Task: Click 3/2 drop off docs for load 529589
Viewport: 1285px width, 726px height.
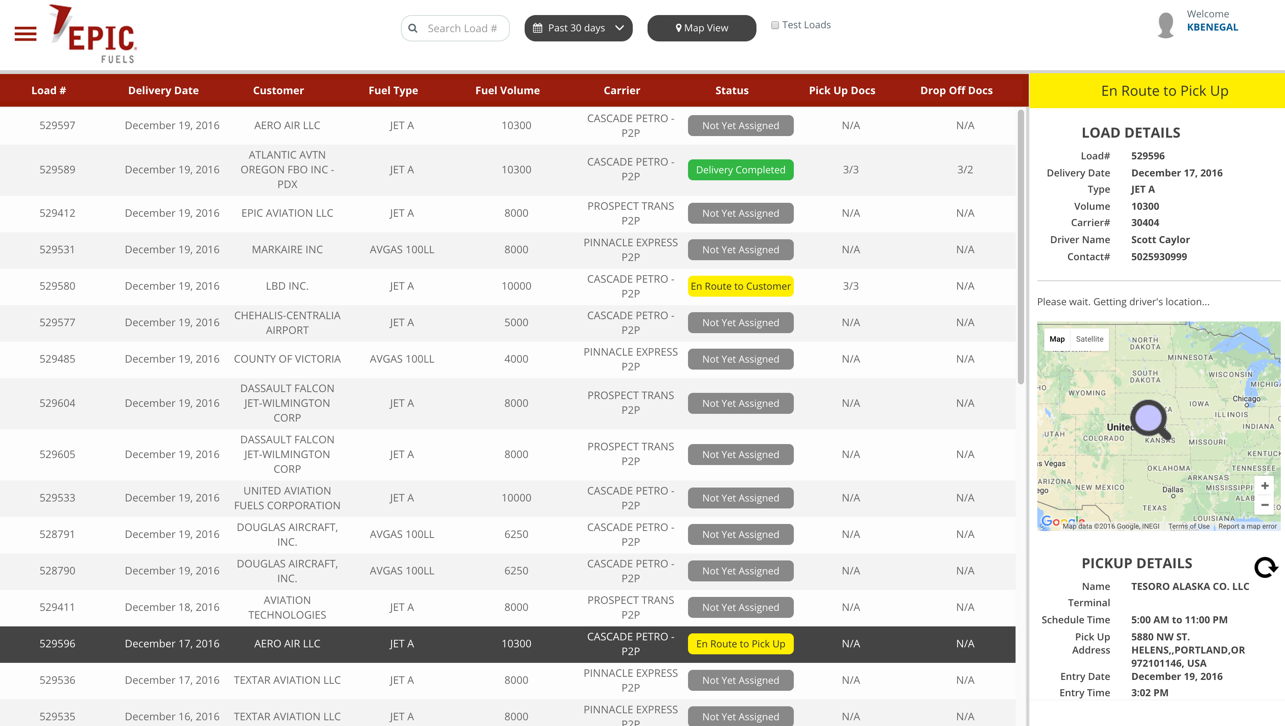Action: 965,170
